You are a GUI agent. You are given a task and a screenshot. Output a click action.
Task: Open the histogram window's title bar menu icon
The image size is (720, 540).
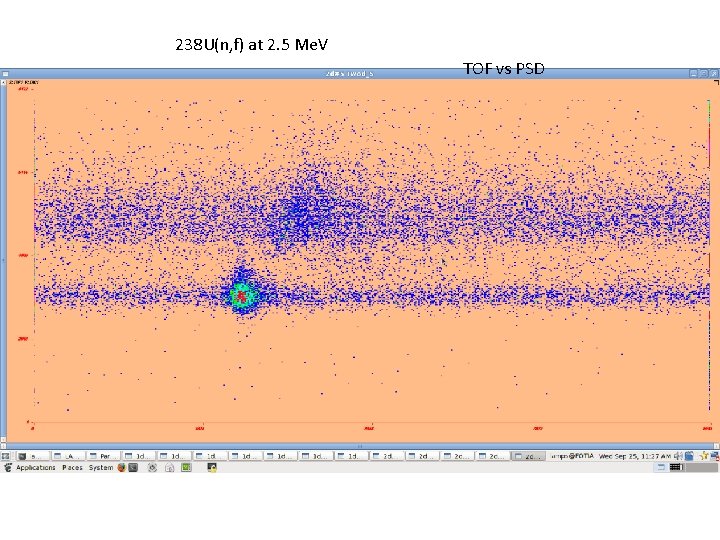[5, 73]
